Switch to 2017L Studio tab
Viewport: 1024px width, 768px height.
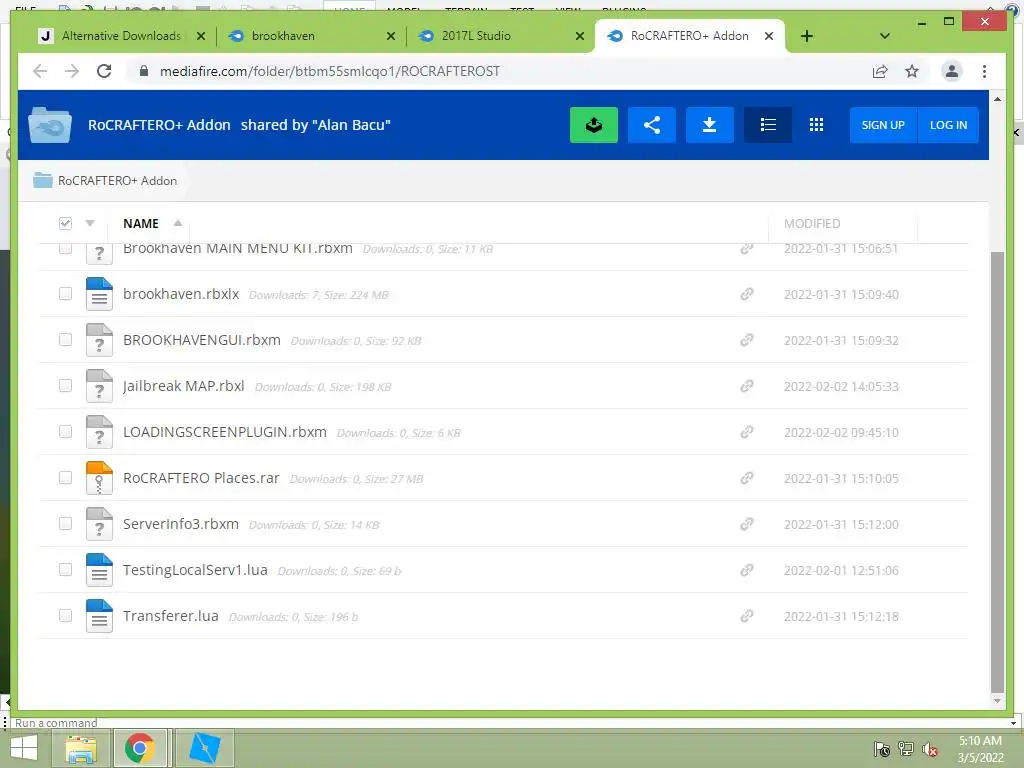point(500,36)
